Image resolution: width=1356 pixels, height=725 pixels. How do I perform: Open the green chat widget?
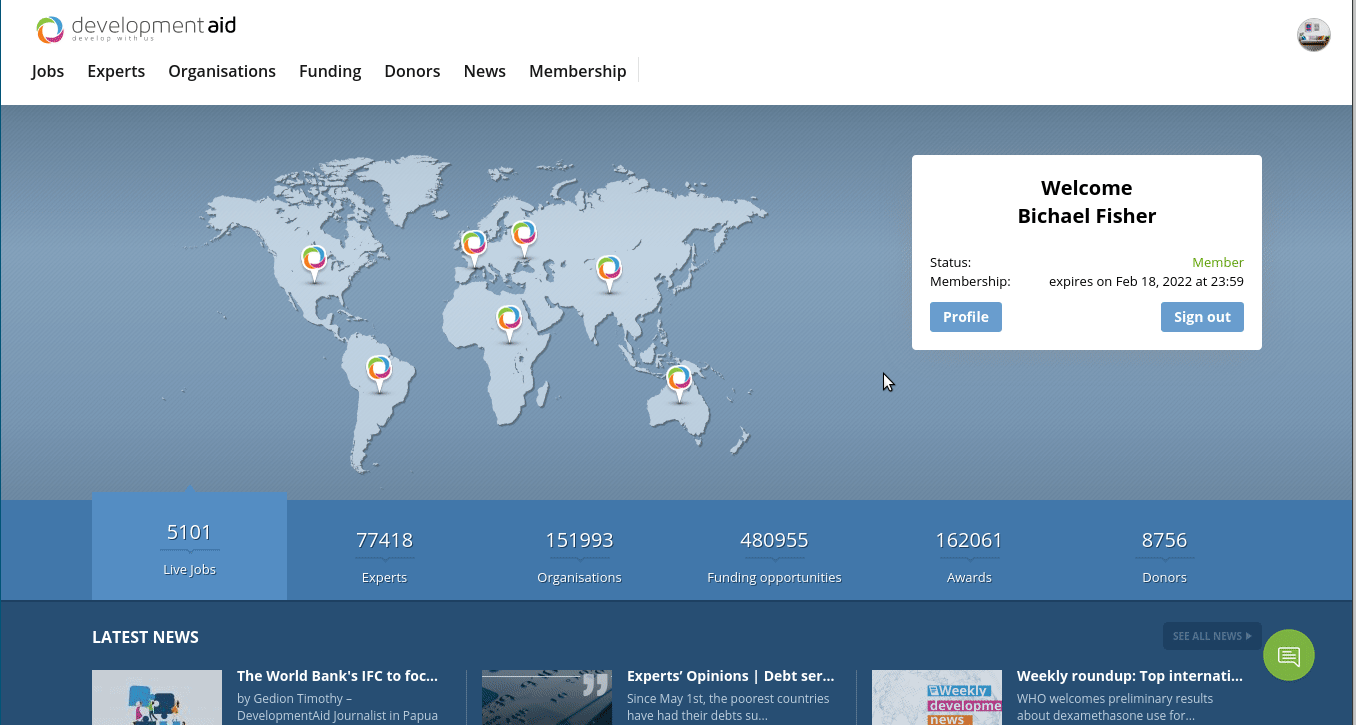tap(1289, 656)
